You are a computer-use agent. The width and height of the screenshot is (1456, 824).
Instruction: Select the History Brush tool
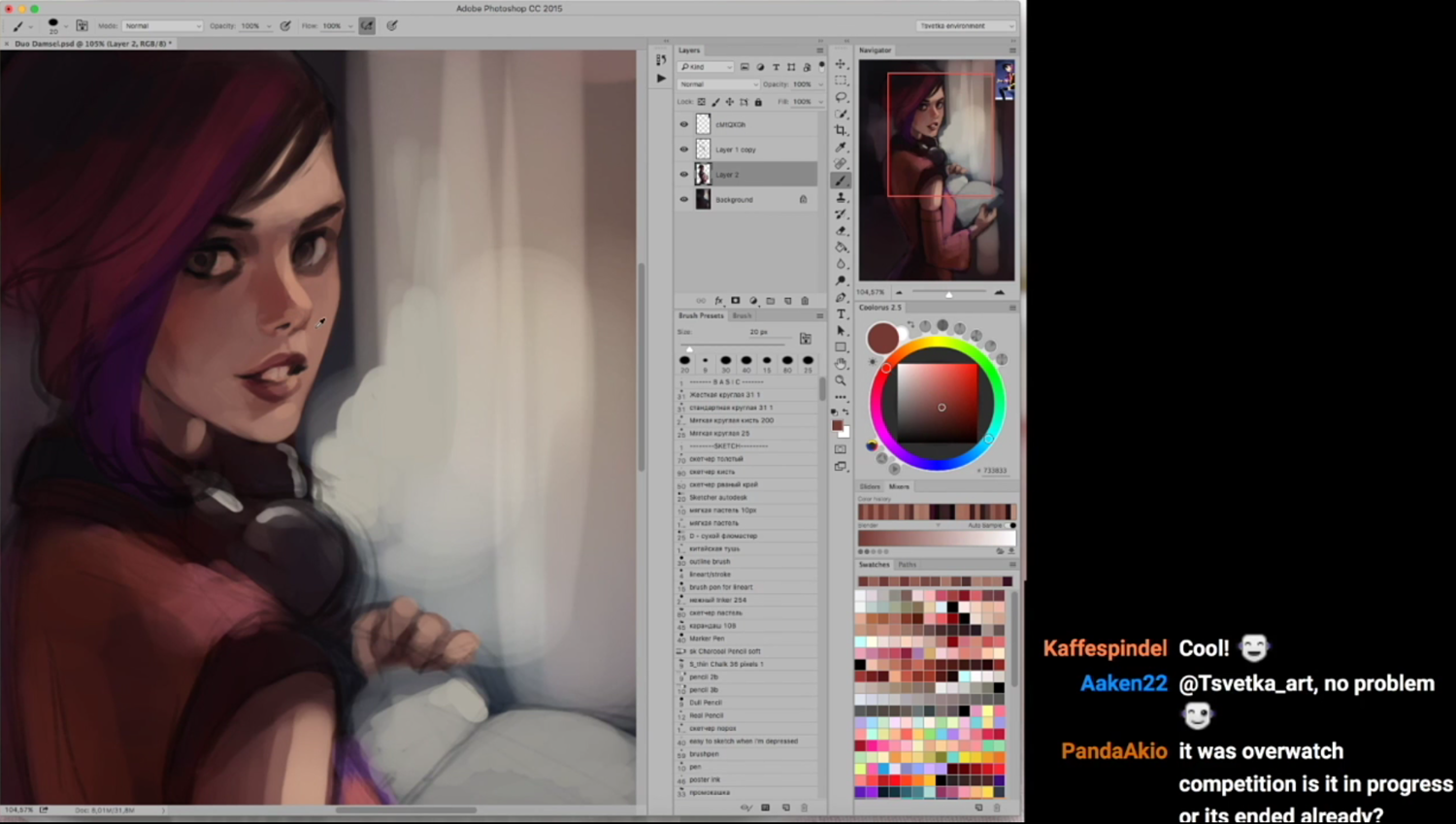[x=841, y=214]
